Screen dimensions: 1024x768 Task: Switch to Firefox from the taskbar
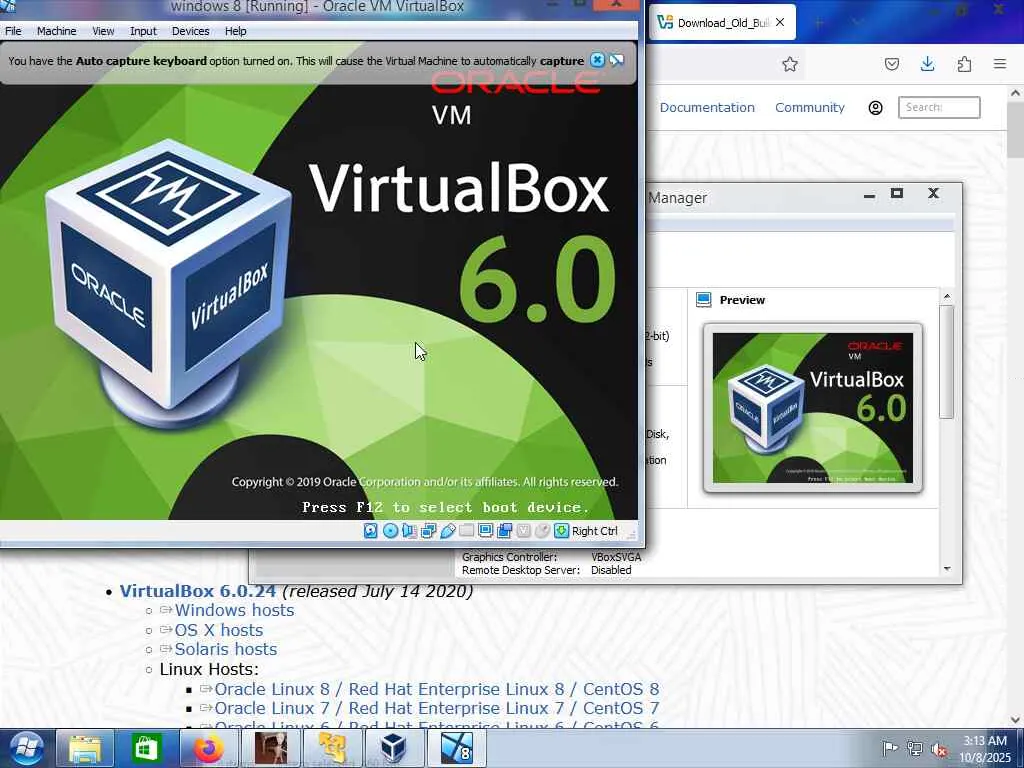[208, 748]
